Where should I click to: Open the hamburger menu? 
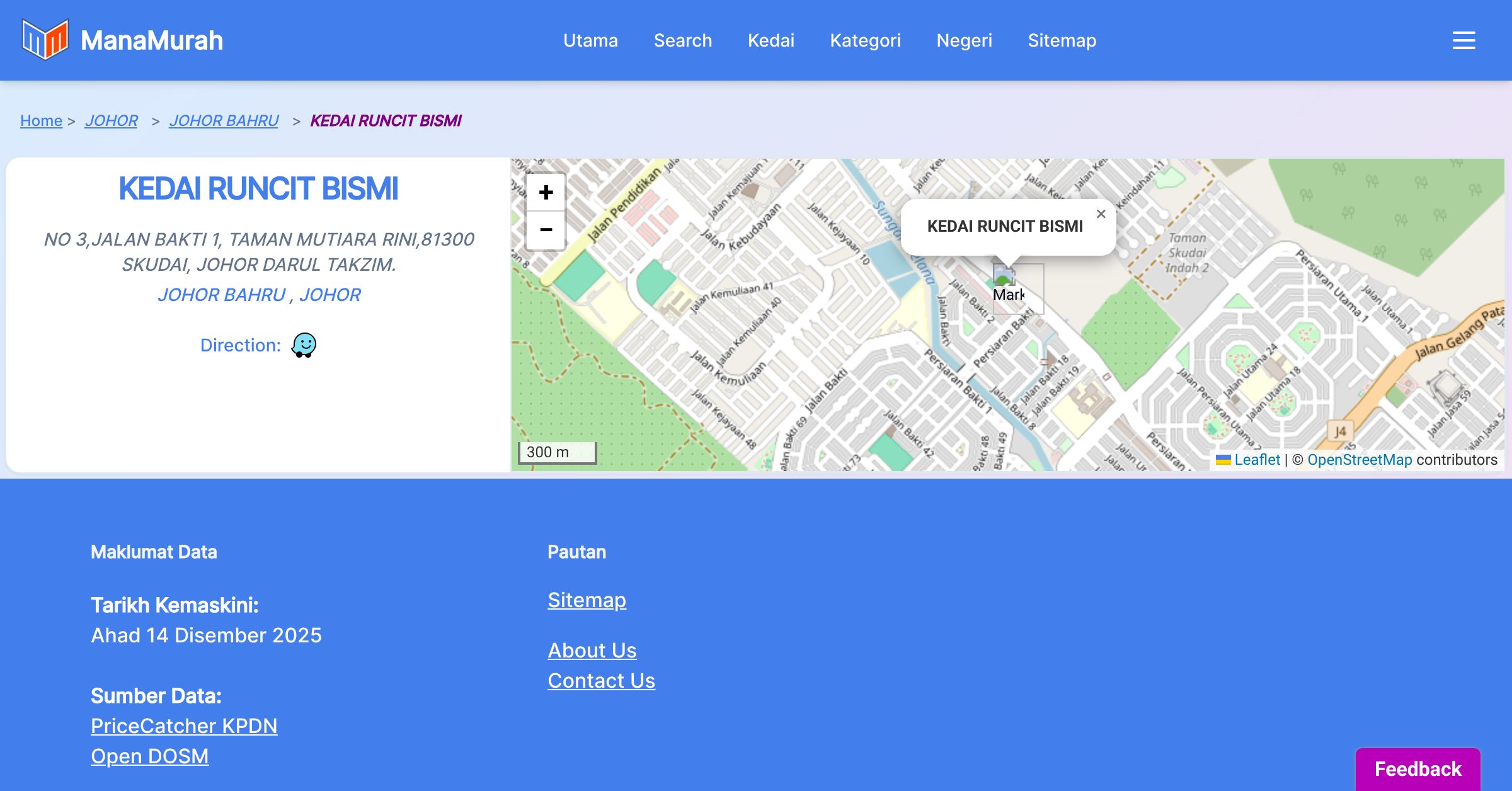(x=1463, y=40)
